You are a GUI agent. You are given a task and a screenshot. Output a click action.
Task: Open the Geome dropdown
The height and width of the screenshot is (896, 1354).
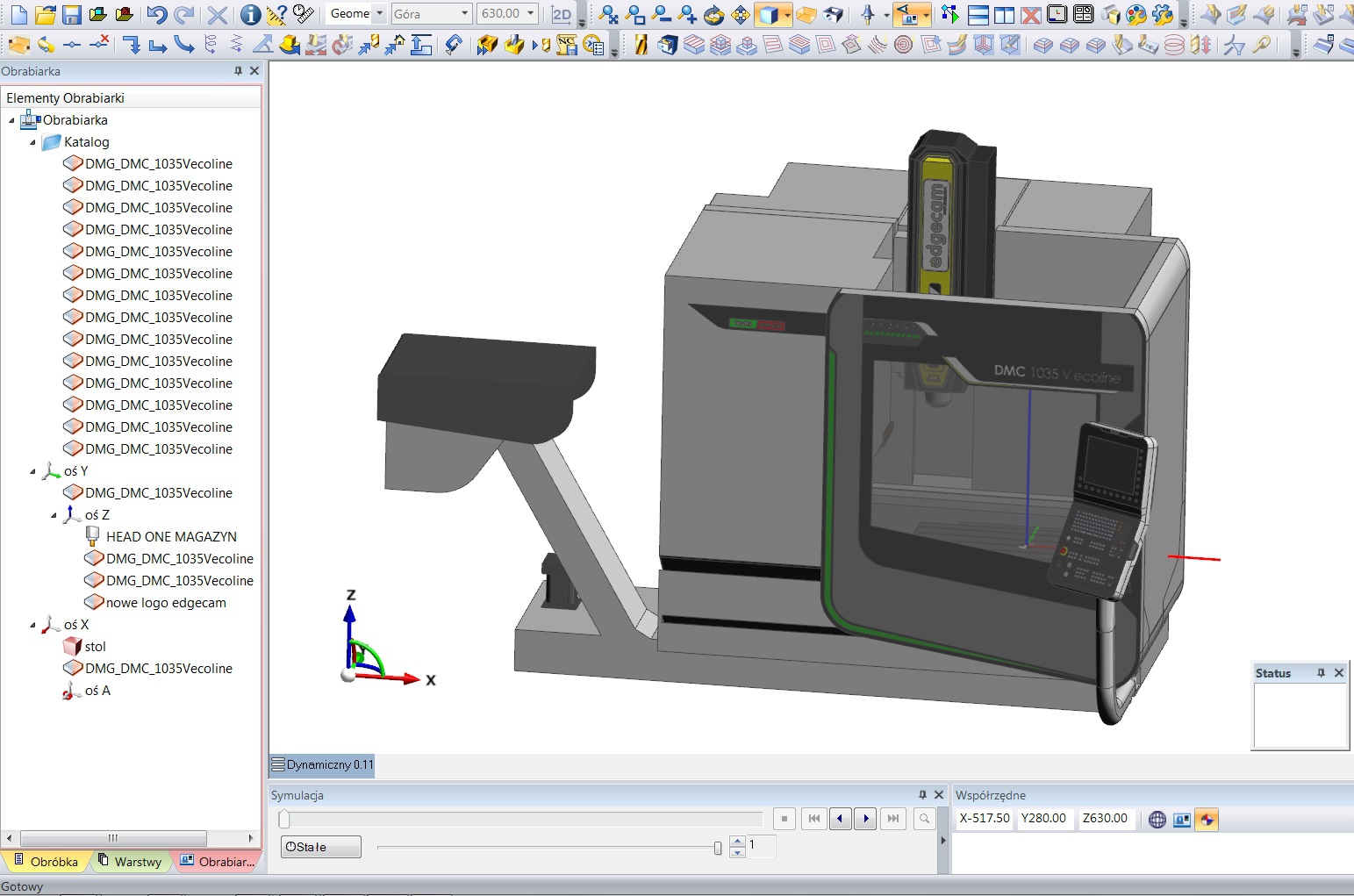380,13
